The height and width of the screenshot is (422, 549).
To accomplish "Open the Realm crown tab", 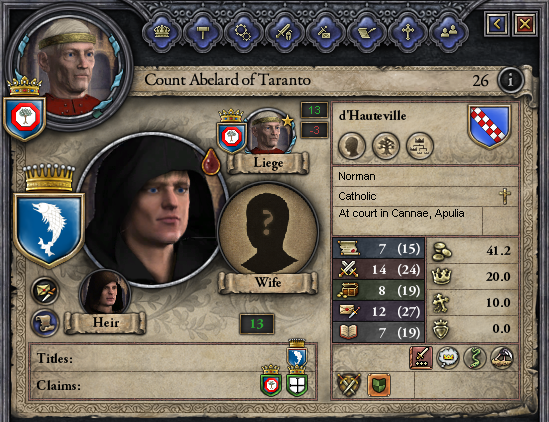I will pos(162,32).
